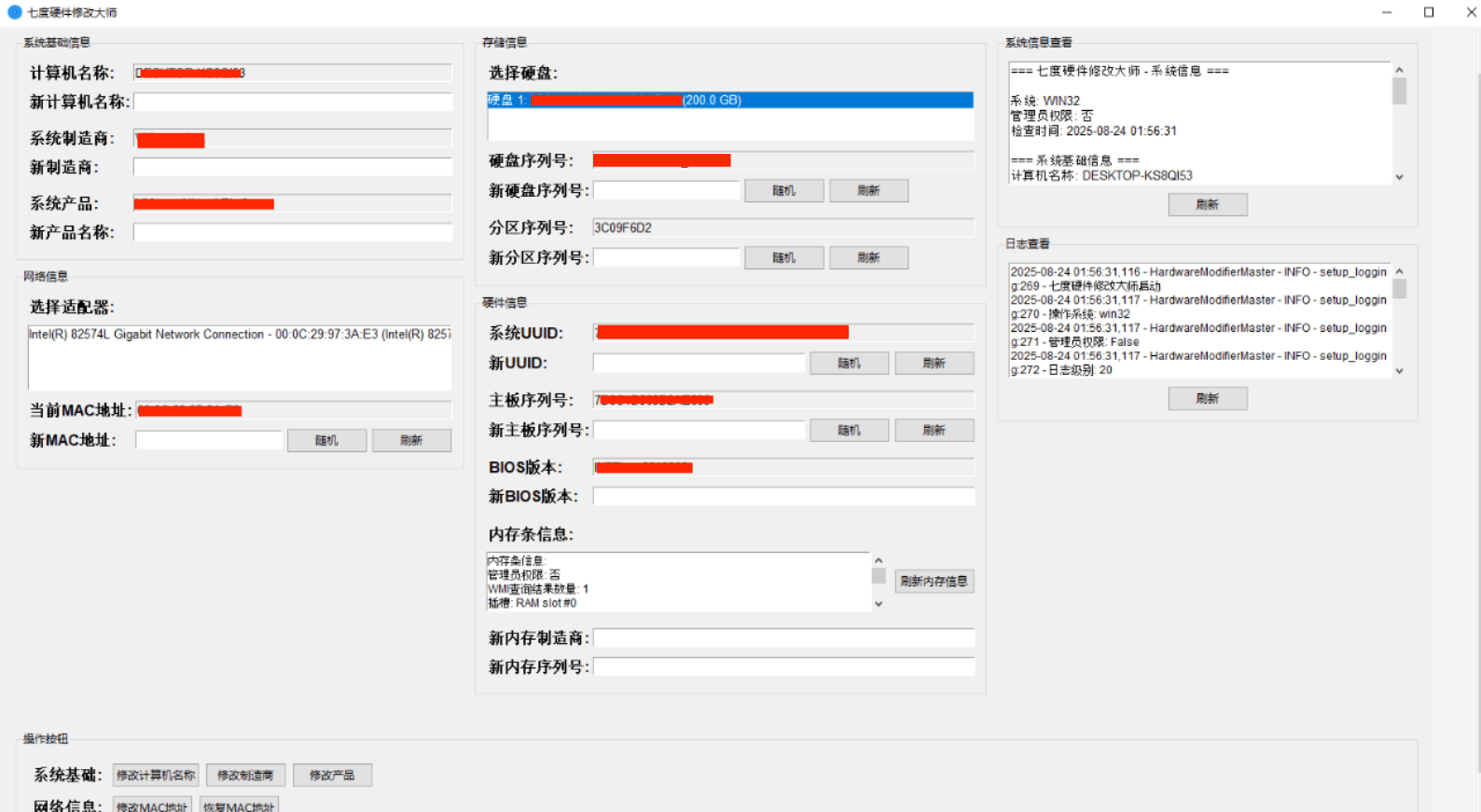Click scrollbar thumb of 内存条信息 box
The width and height of the screenshot is (1481, 812).
(879, 575)
